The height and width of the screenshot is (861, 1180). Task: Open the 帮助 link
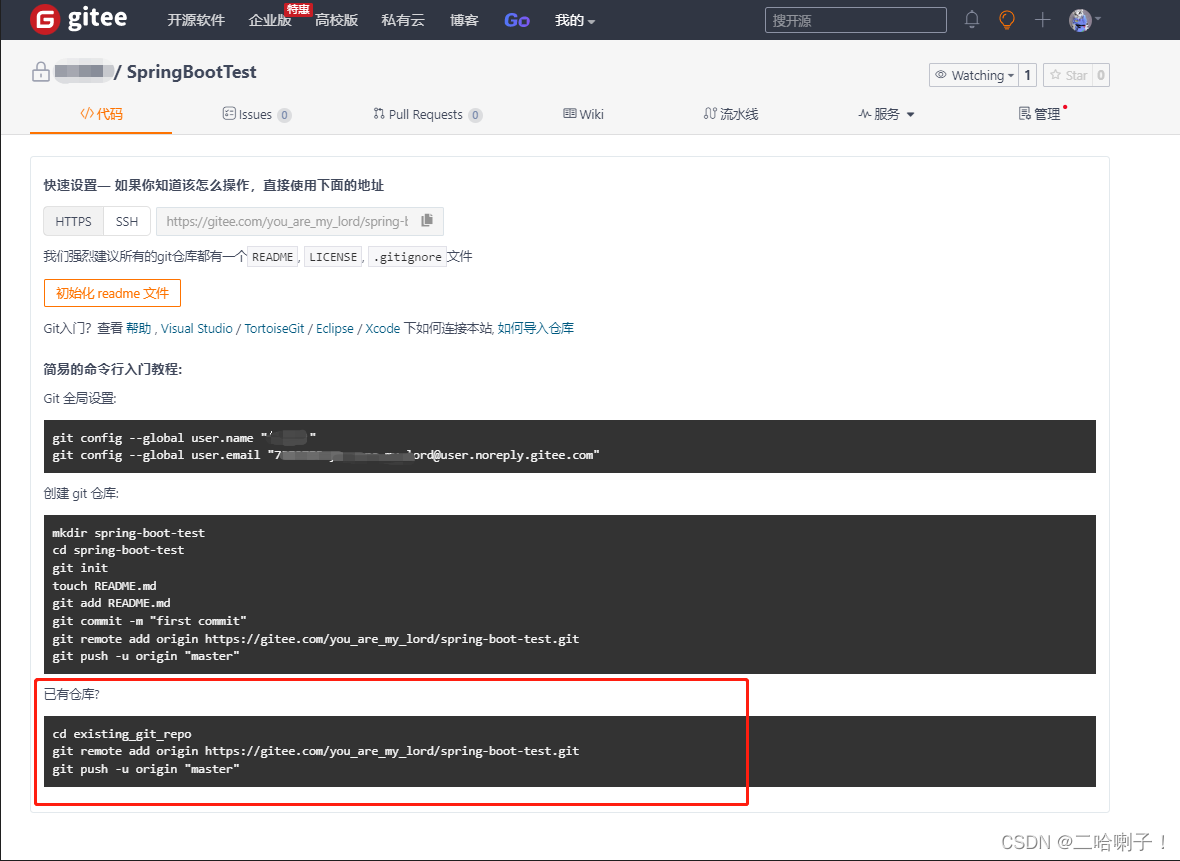point(138,328)
